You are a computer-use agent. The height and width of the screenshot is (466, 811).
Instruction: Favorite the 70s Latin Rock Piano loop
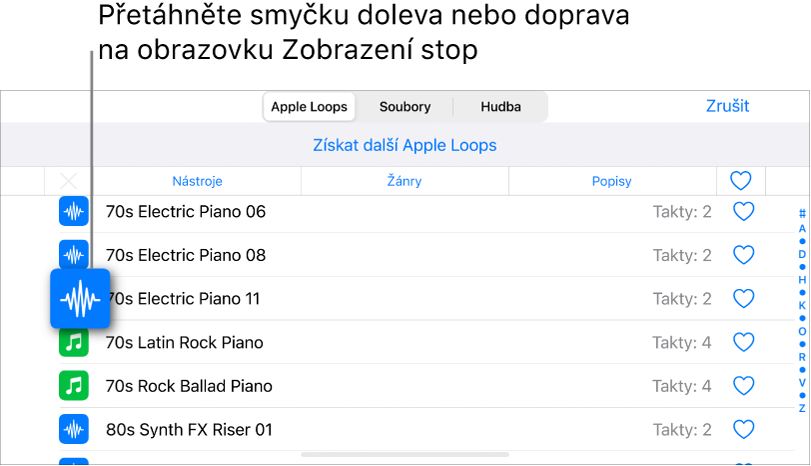[743, 342]
